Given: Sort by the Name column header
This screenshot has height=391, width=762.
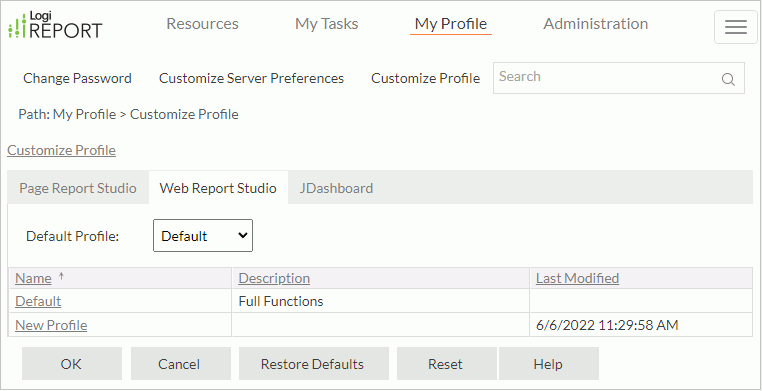Looking at the screenshot, I should [x=33, y=278].
